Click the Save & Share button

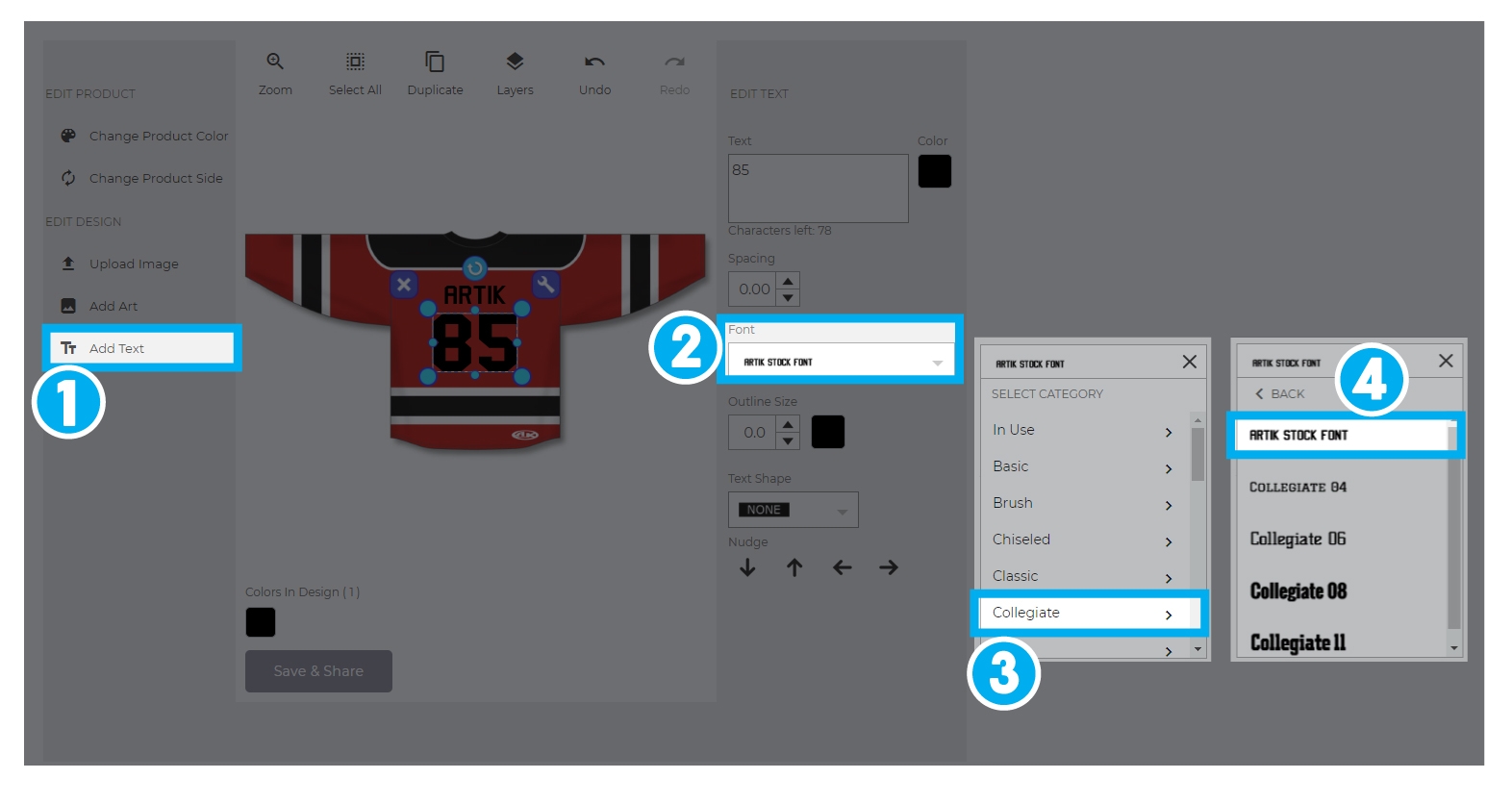pos(318,671)
